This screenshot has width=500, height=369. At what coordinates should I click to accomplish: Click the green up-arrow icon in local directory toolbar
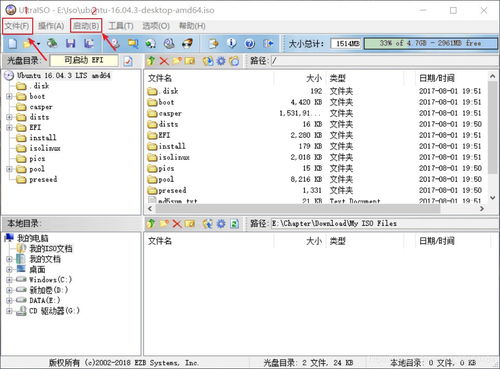(151, 223)
